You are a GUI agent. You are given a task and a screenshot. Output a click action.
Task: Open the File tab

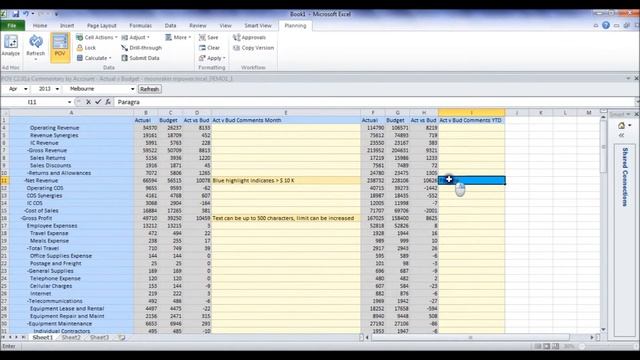(12, 26)
